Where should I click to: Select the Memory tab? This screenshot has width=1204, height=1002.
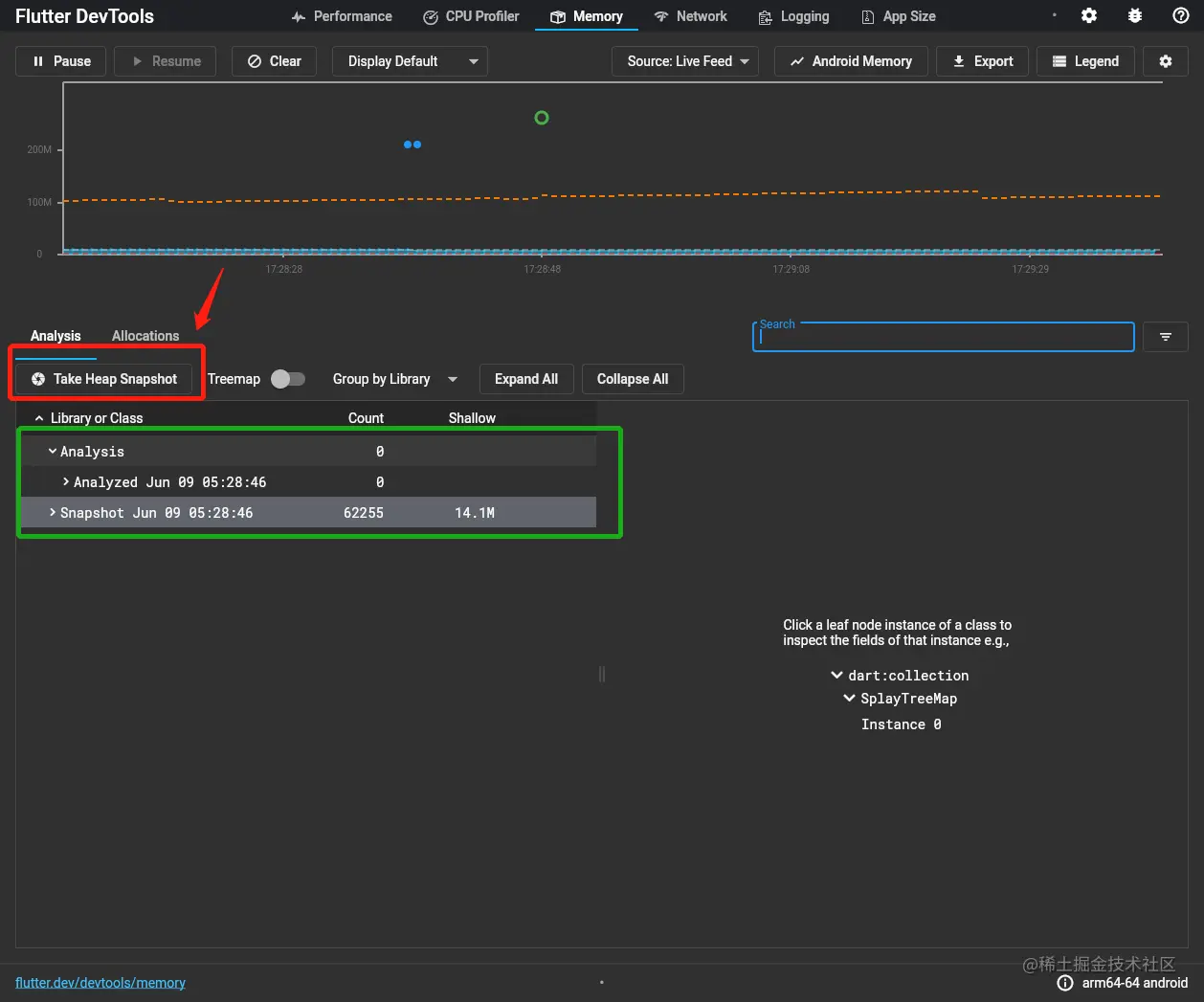586,16
